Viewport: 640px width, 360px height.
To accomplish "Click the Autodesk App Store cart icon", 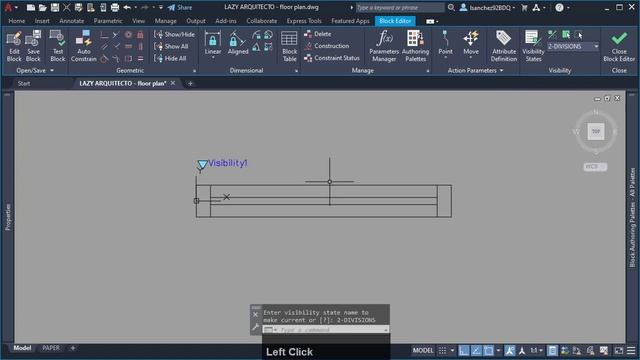I will [524, 7].
